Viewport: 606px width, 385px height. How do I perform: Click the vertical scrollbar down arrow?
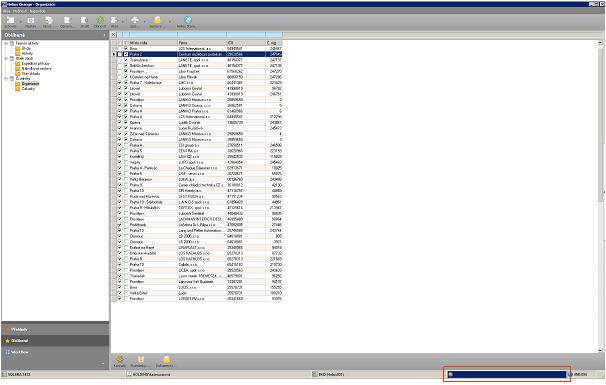pyautogui.click(x=600, y=350)
